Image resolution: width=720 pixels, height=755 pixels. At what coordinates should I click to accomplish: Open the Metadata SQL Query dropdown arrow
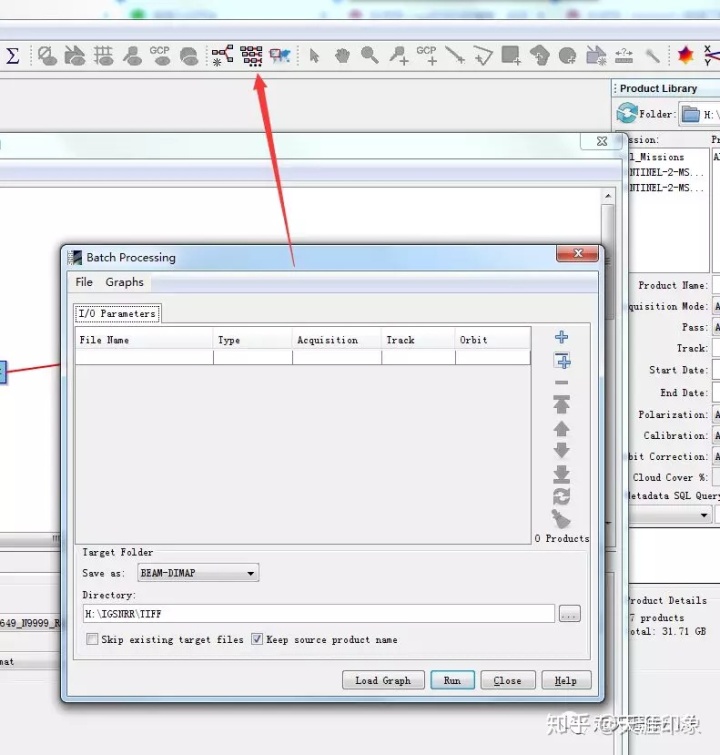704,515
